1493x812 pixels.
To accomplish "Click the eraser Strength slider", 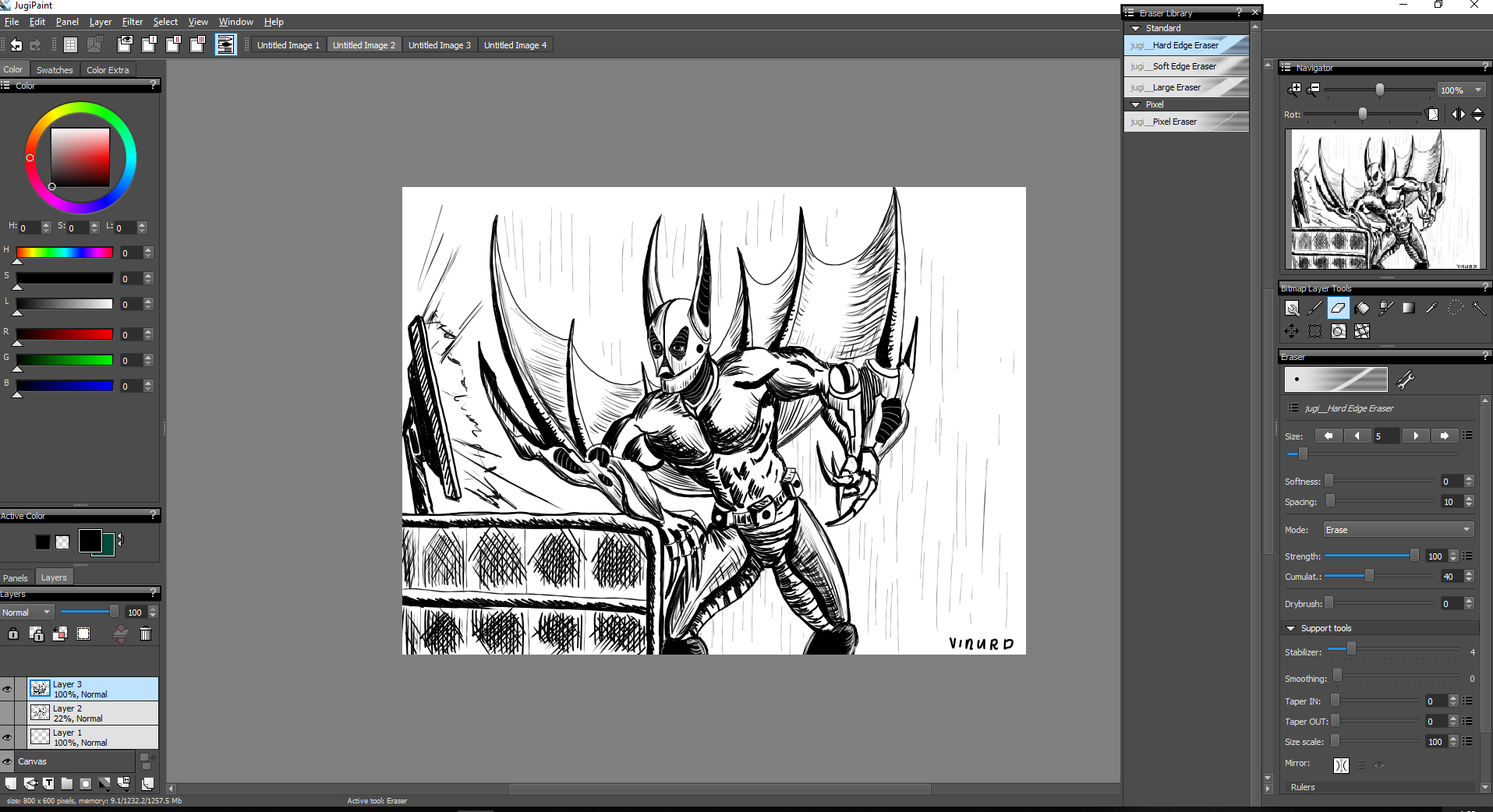I will coord(1371,556).
